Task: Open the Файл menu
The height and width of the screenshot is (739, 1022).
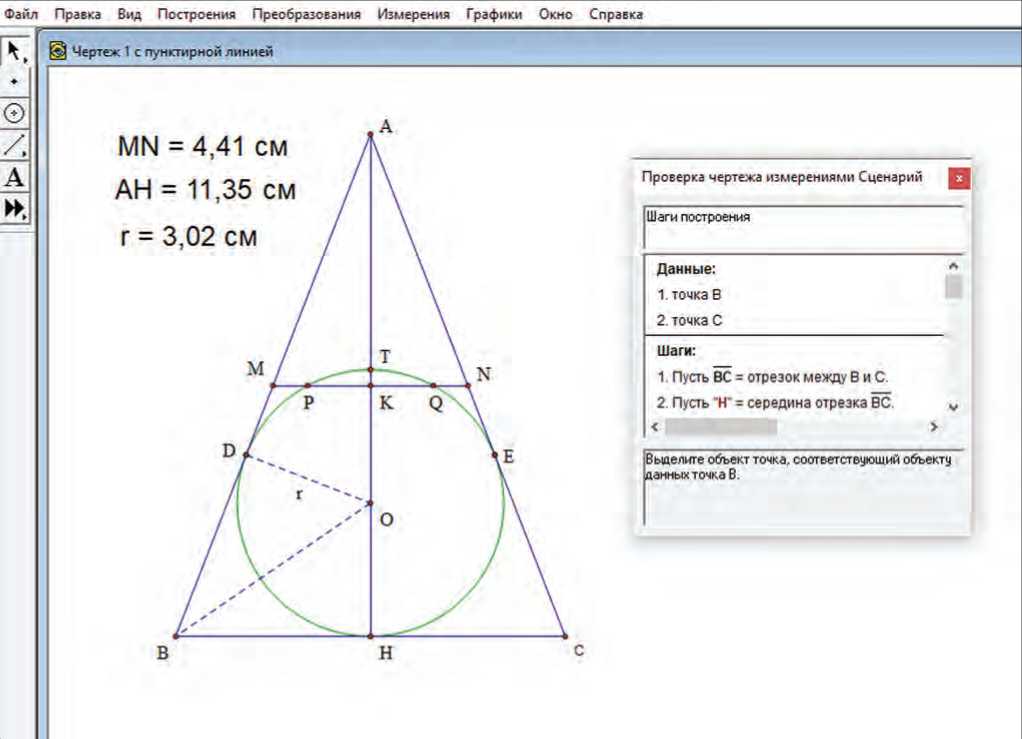Action: (22, 15)
